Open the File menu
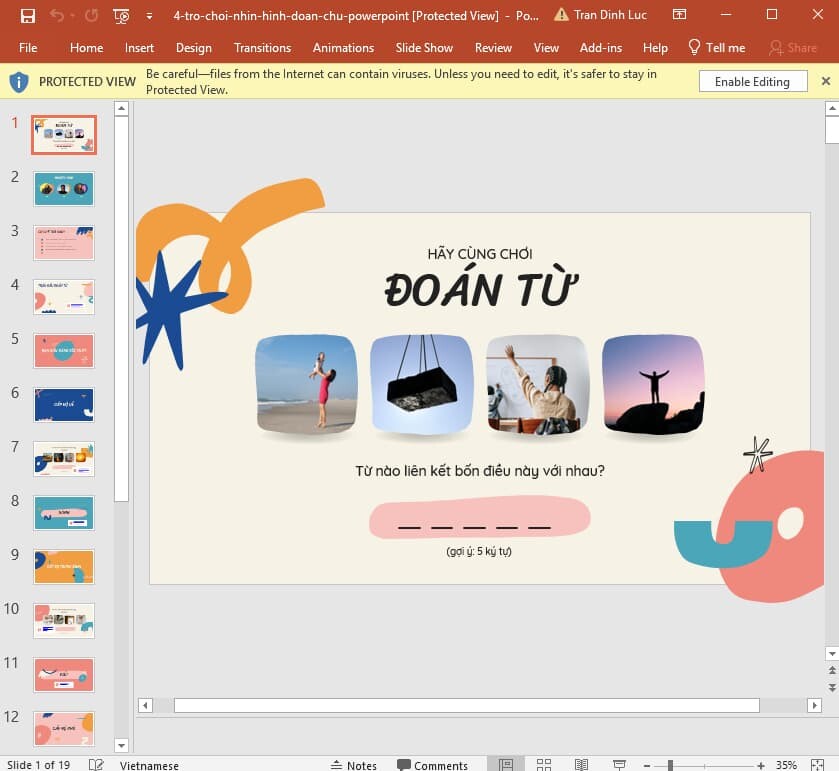The height and width of the screenshot is (771, 839). [27, 47]
